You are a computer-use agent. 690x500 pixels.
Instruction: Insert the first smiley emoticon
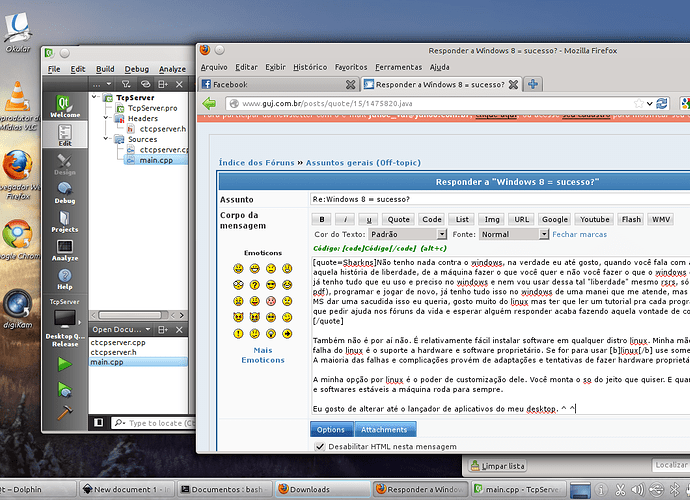tap(238, 268)
